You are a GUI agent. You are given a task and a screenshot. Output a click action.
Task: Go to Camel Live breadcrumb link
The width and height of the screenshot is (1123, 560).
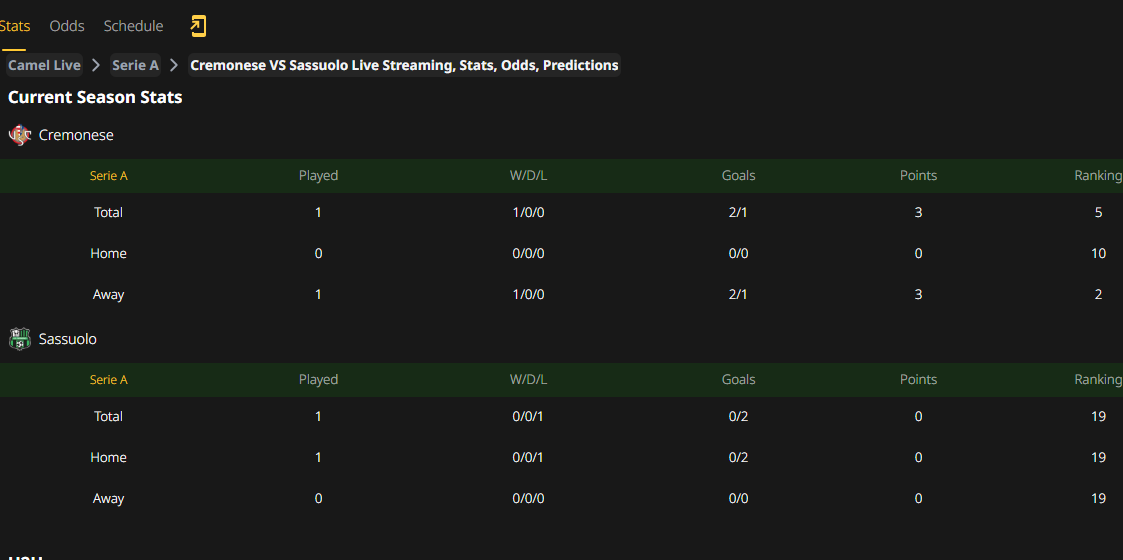tap(44, 65)
